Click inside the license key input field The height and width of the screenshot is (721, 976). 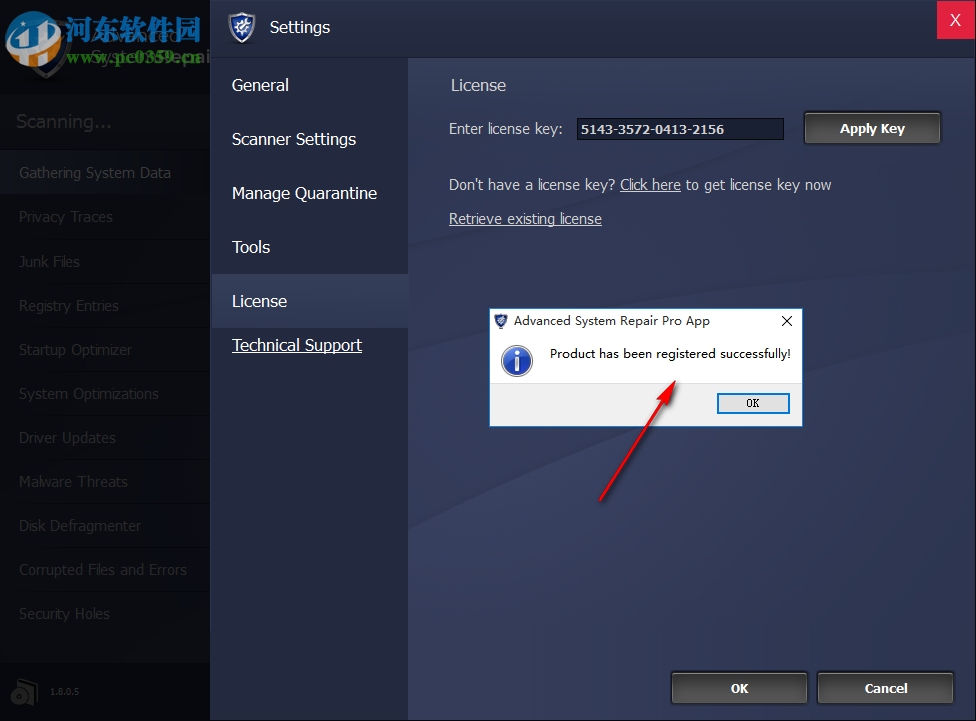680,128
